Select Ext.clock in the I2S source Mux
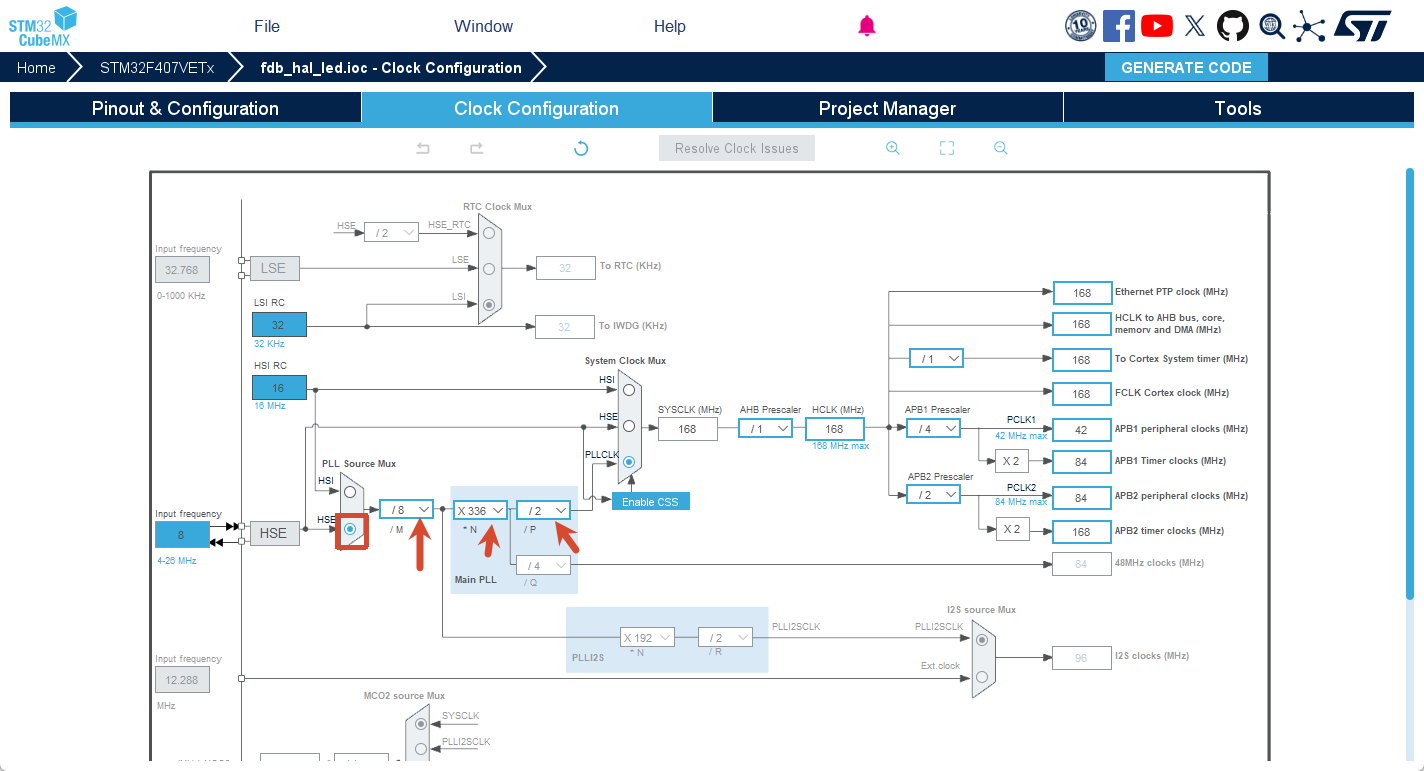This screenshot has height=771, width=1424. (x=981, y=676)
